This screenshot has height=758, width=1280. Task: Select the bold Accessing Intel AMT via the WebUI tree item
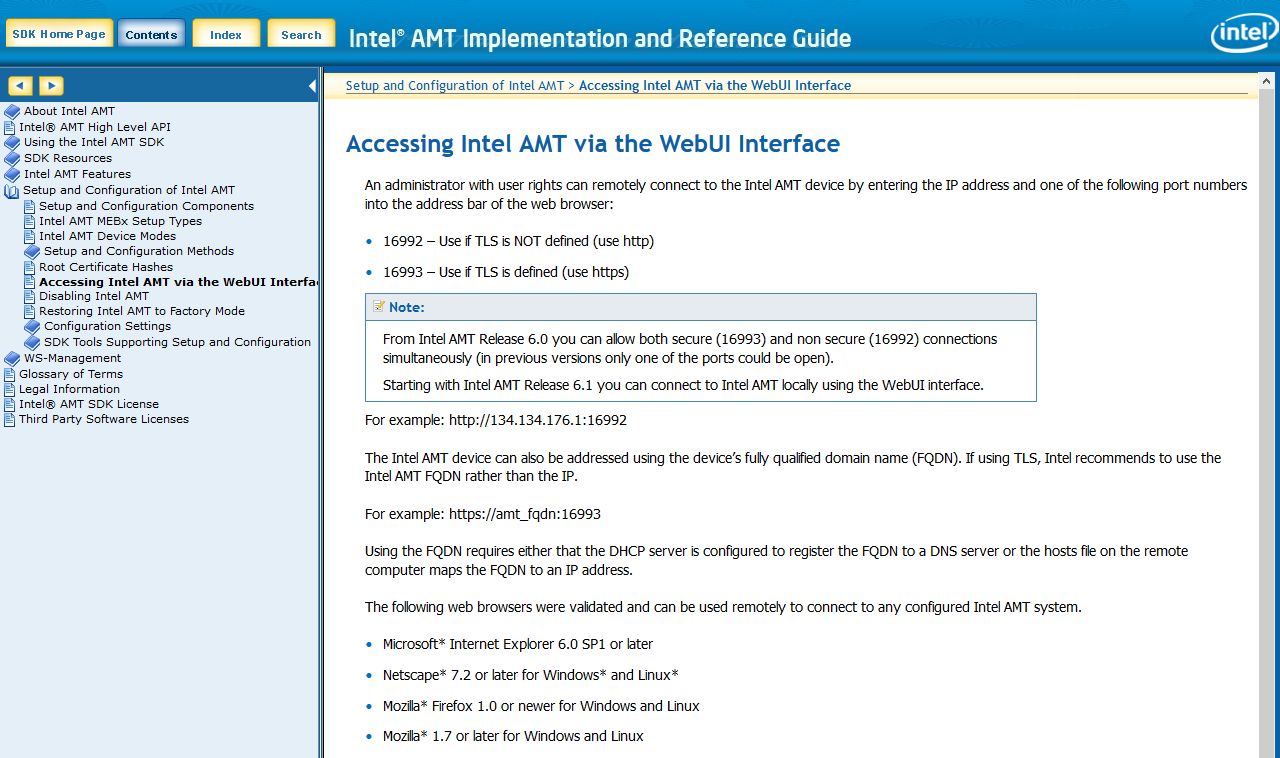178,282
